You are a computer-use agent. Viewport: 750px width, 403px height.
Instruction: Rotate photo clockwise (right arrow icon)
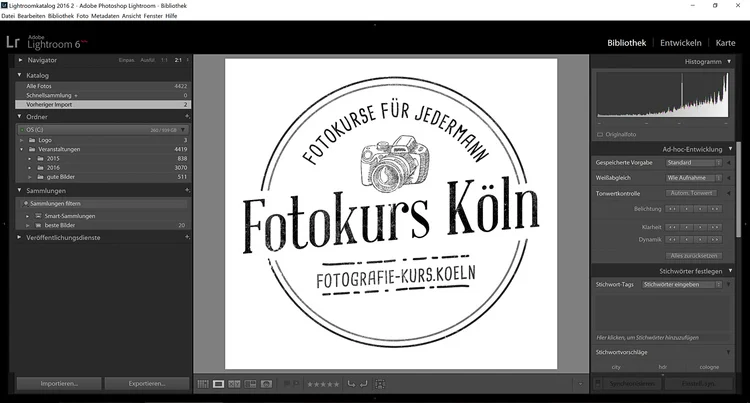pos(364,384)
